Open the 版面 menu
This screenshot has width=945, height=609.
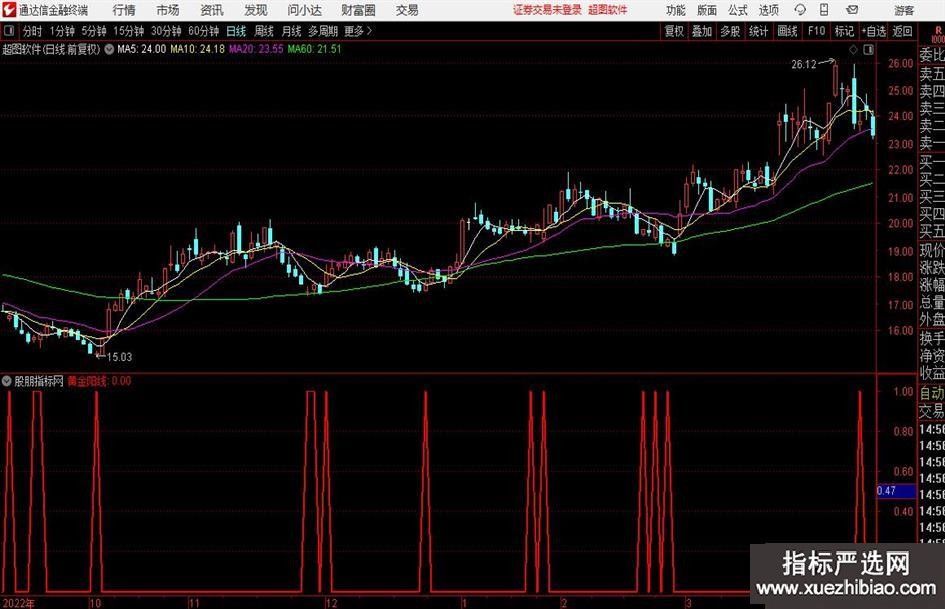pos(707,10)
